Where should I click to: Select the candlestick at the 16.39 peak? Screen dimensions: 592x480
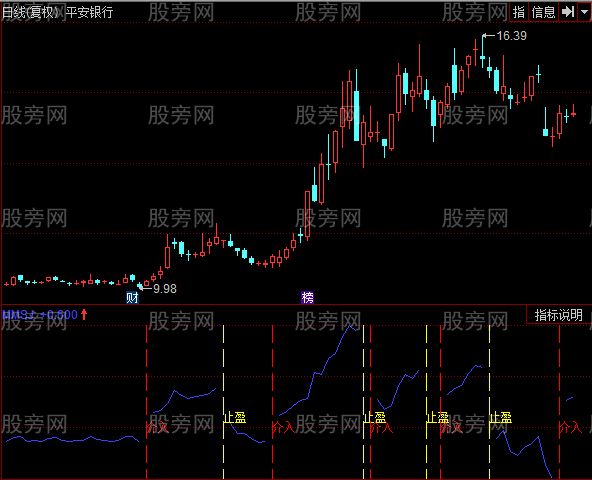pyautogui.click(x=483, y=51)
